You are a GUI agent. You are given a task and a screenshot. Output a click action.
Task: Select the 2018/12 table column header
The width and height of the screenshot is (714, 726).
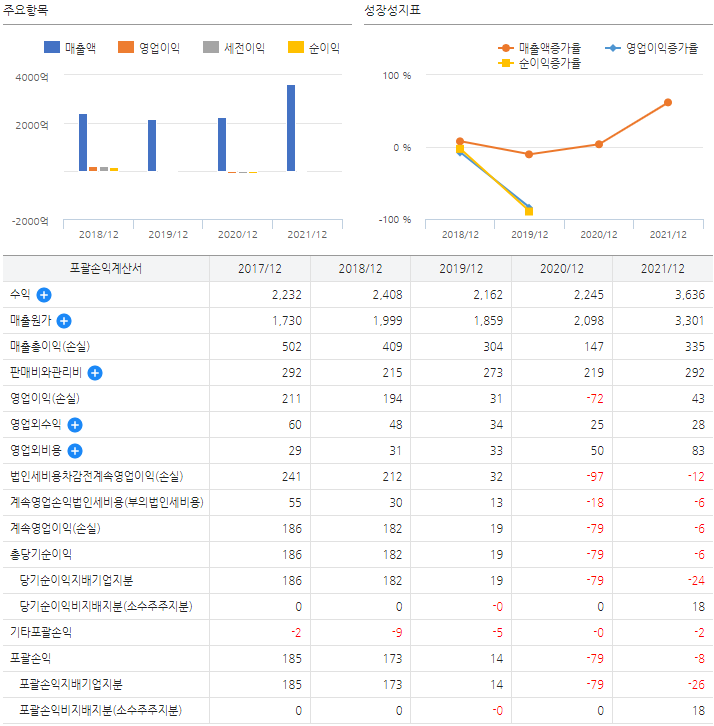[x=360, y=269]
